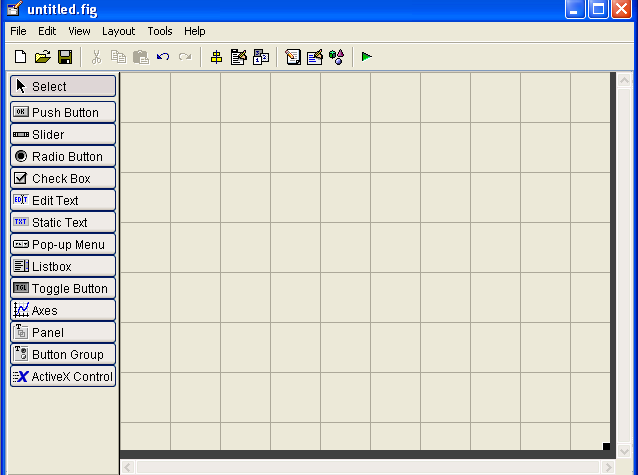Open the File menu
Screen dimensions: 638x475
point(18,31)
